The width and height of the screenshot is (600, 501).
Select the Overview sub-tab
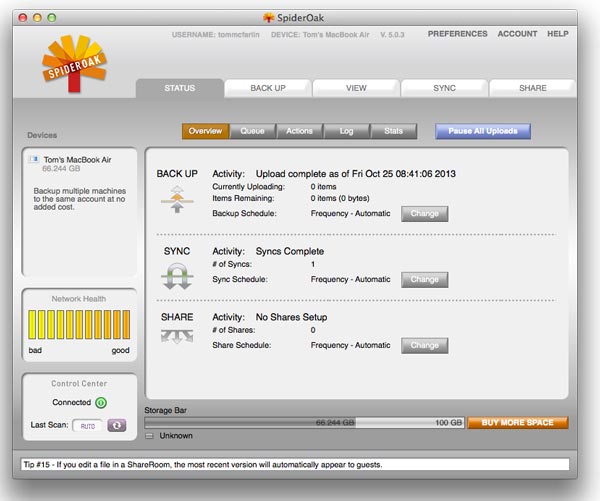pyautogui.click(x=205, y=131)
